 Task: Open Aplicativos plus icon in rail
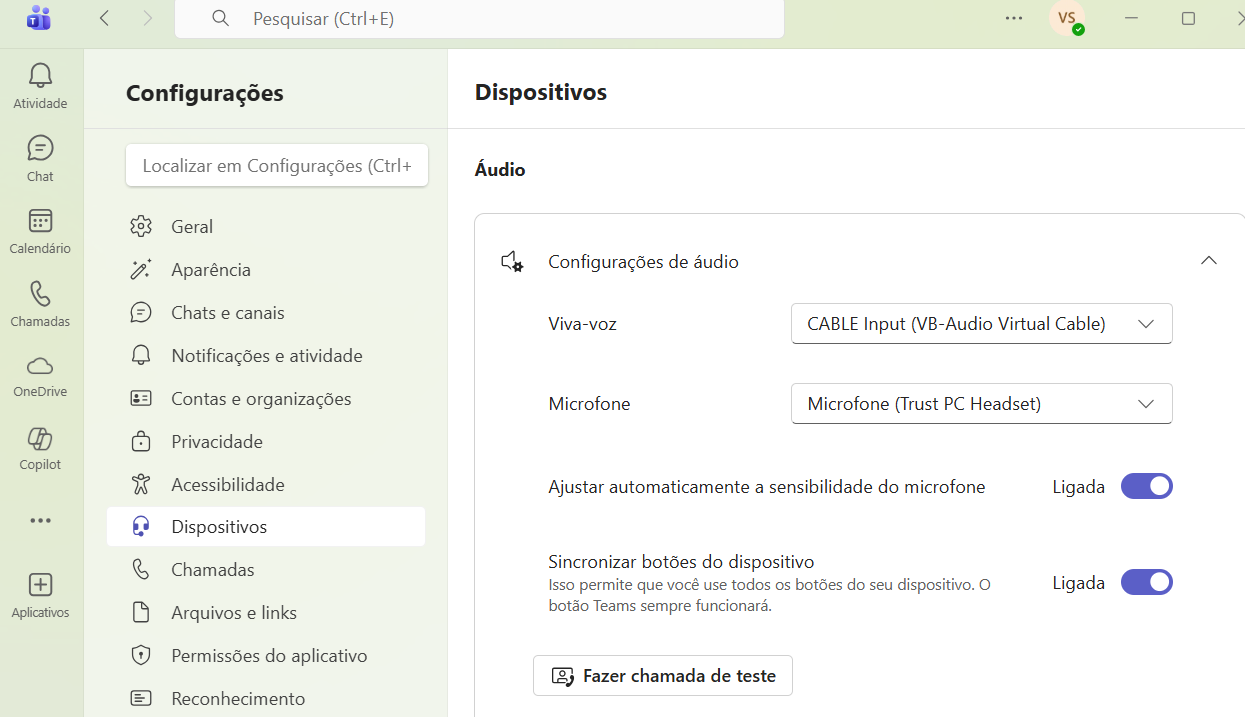[40, 595]
